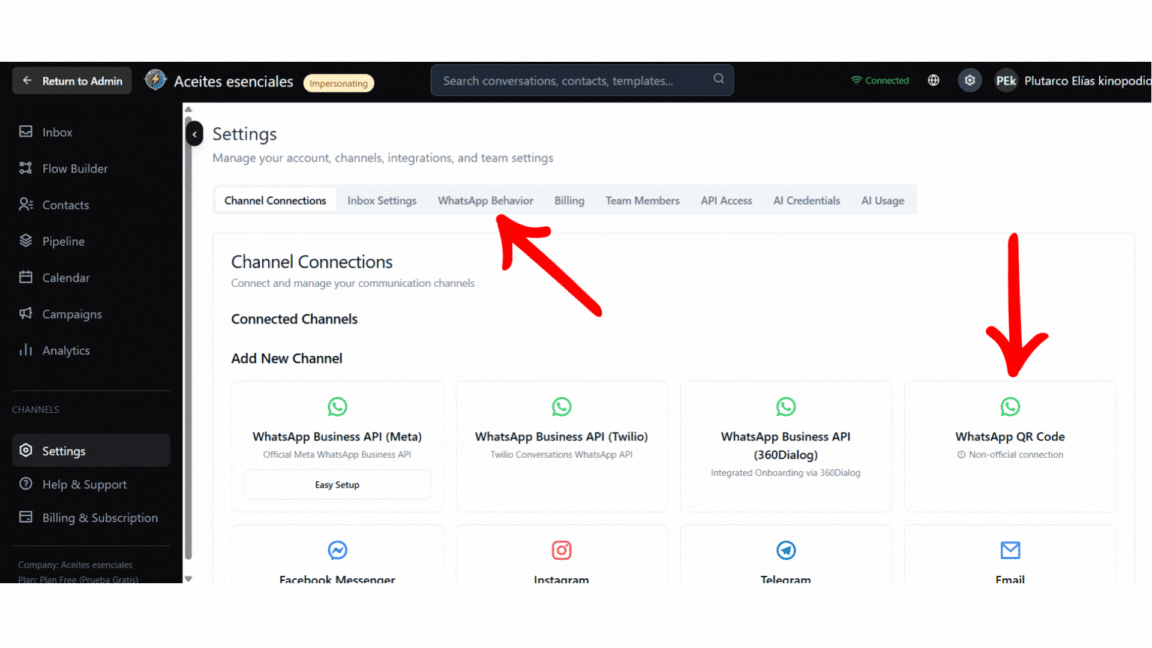Click the Easy Setup button under Meta API
Image resolution: width=1152 pixels, height=648 pixels.
coord(337,483)
